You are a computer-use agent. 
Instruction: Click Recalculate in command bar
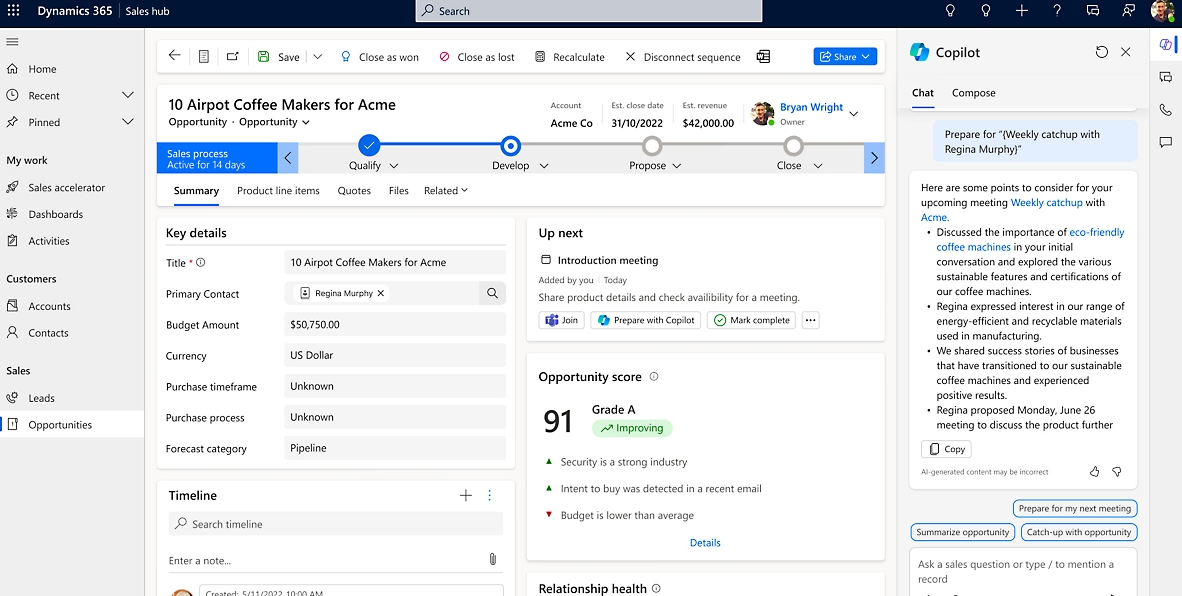click(569, 57)
